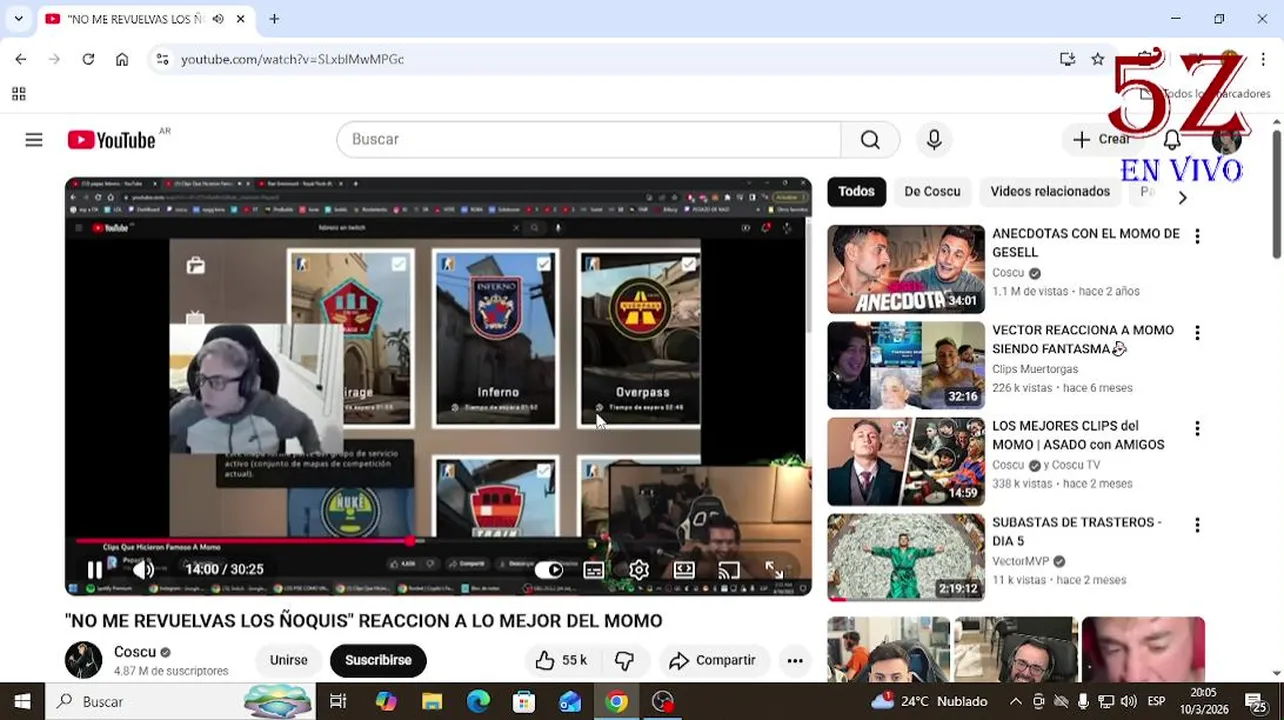Launch Microsoft Edge from taskbar
The image size is (1284, 720).
click(x=478, y=702)
